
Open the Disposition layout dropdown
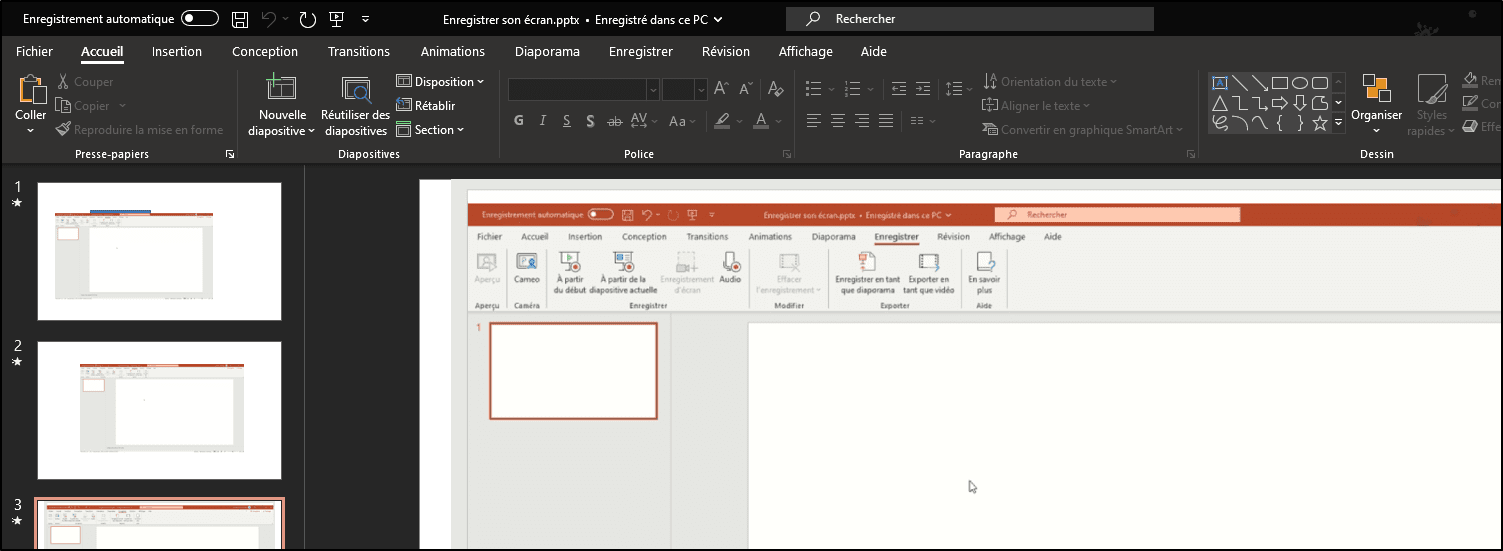(440, 82)
